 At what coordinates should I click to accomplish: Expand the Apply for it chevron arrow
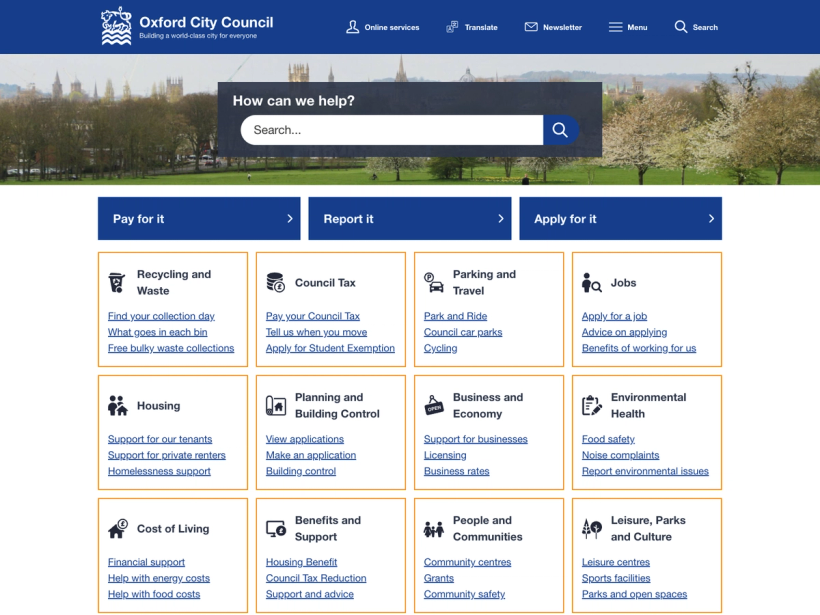point(711,219)
